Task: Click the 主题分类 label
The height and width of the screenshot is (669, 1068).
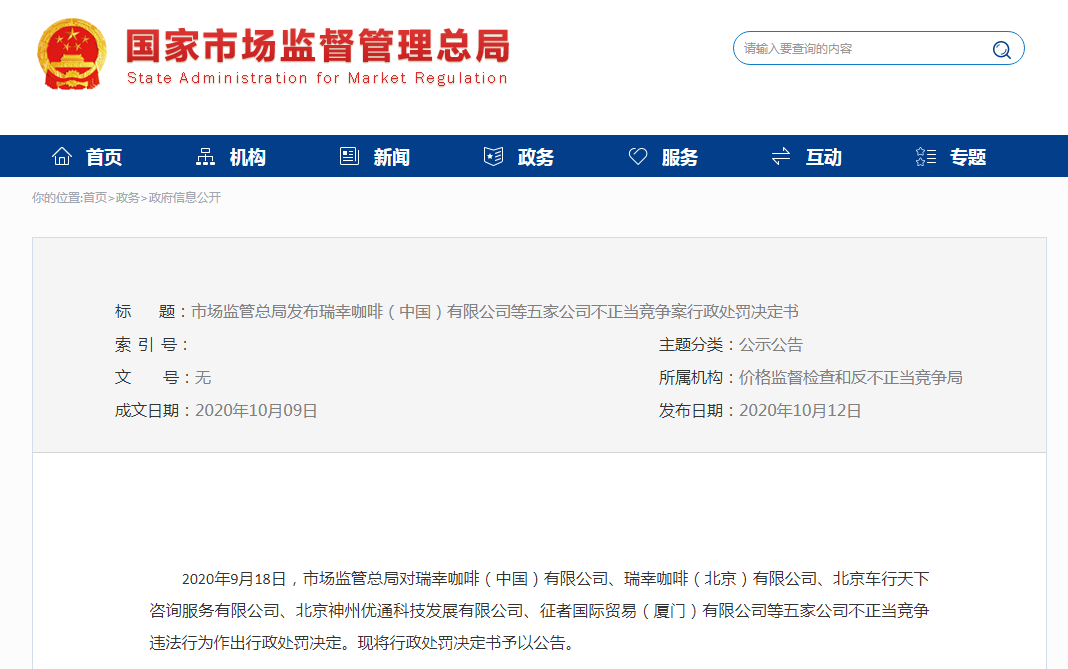Action: [697, 345]
